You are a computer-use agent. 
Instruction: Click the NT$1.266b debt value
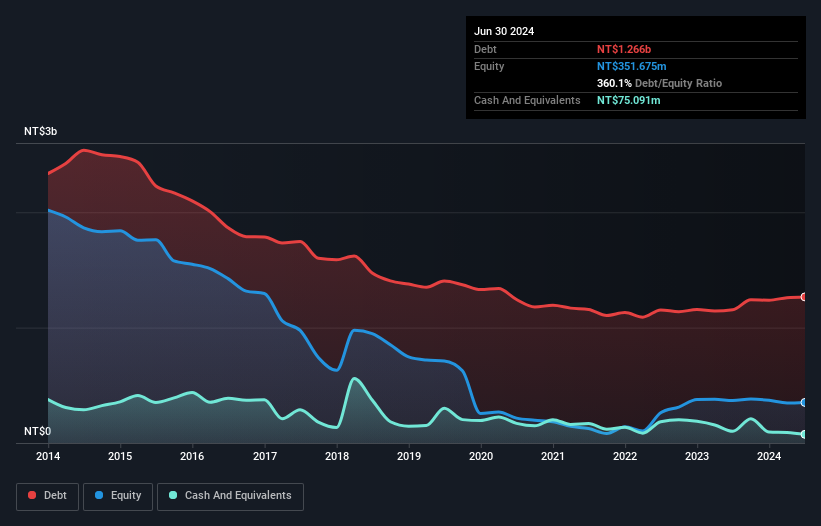(624, 49)
